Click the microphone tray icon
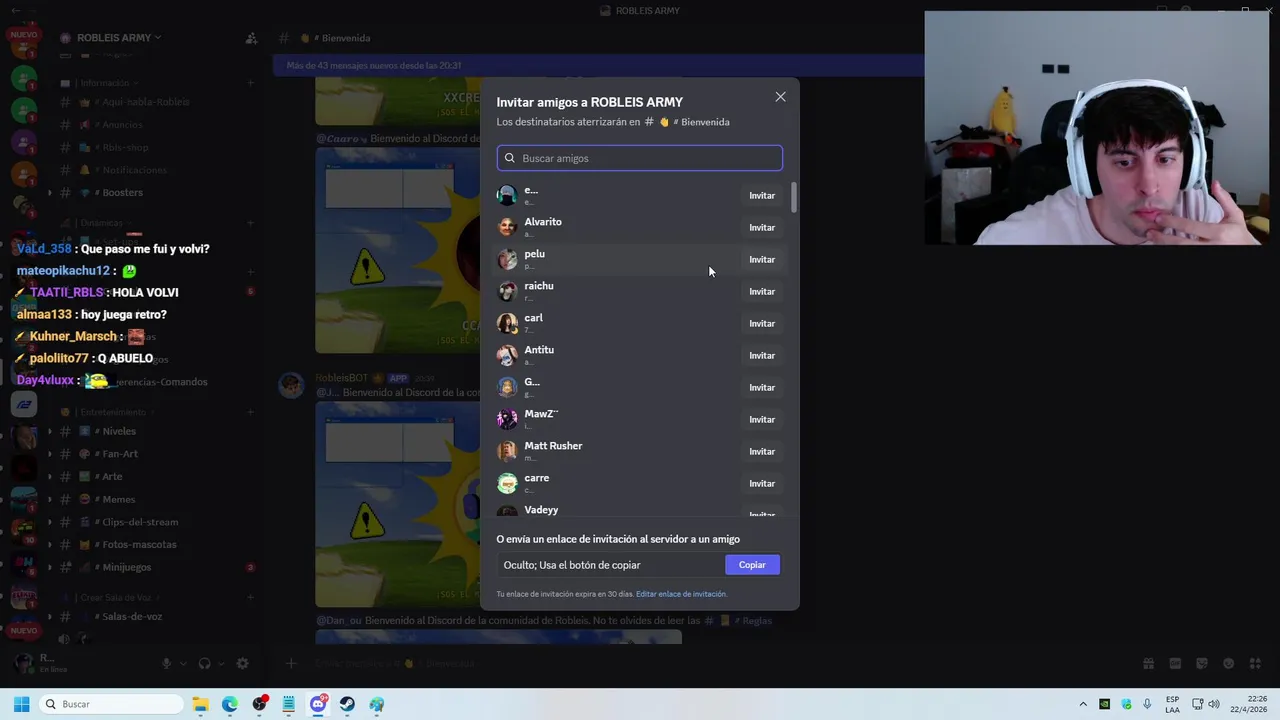Viewport: 1280px width, 720px height. pyautogui.click(x=1147, y=704)
